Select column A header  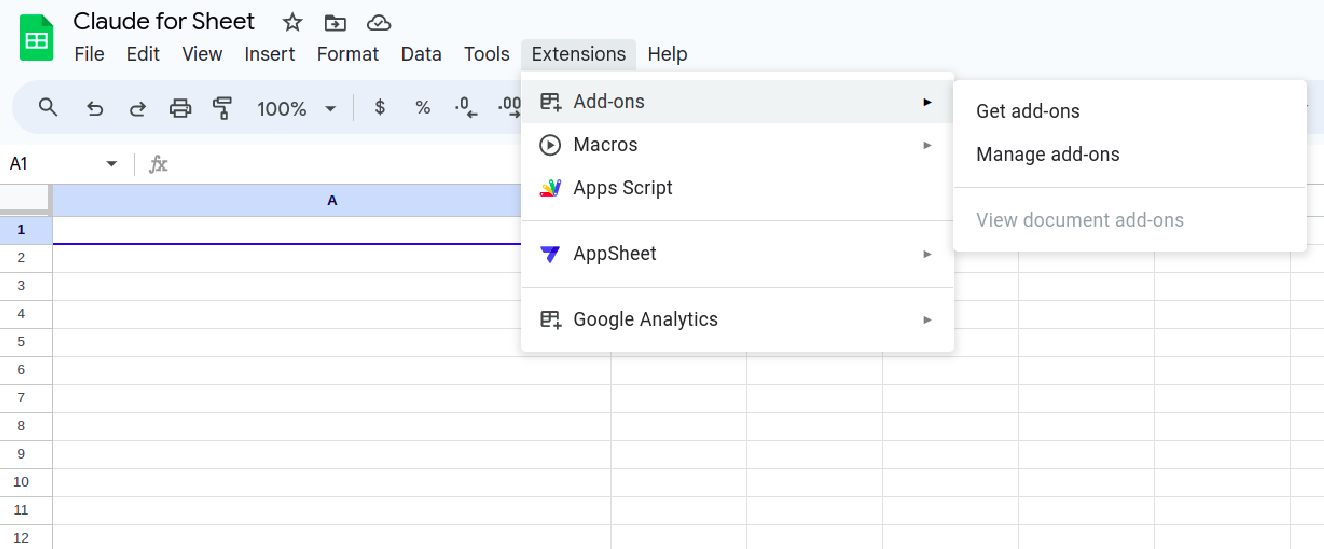(x=332, y=201)
